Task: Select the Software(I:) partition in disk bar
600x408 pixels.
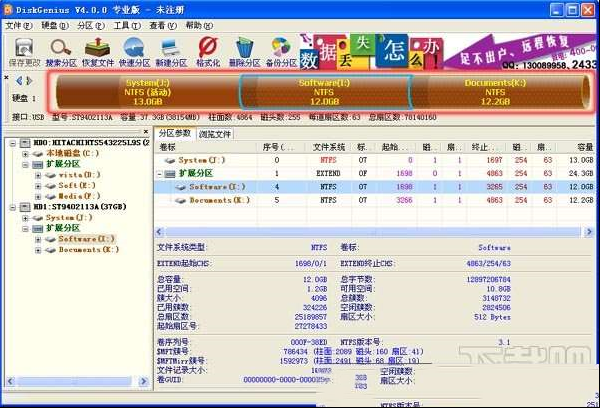Action: click(x=324, y=92)
